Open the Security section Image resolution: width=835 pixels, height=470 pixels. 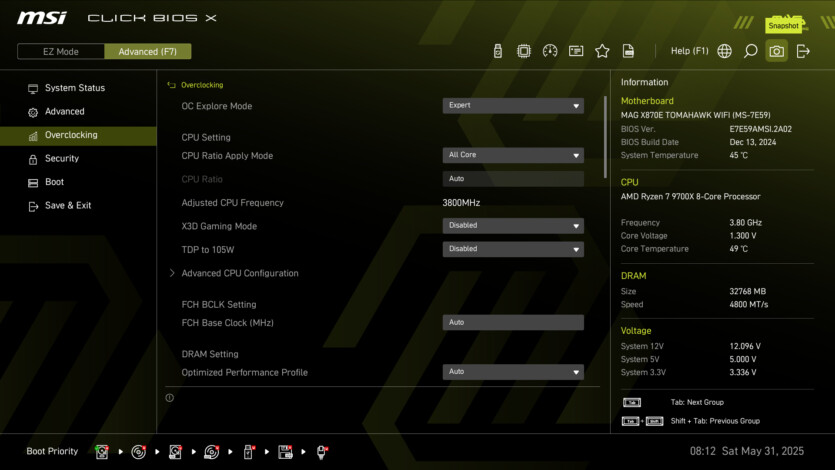coord(62,159)
